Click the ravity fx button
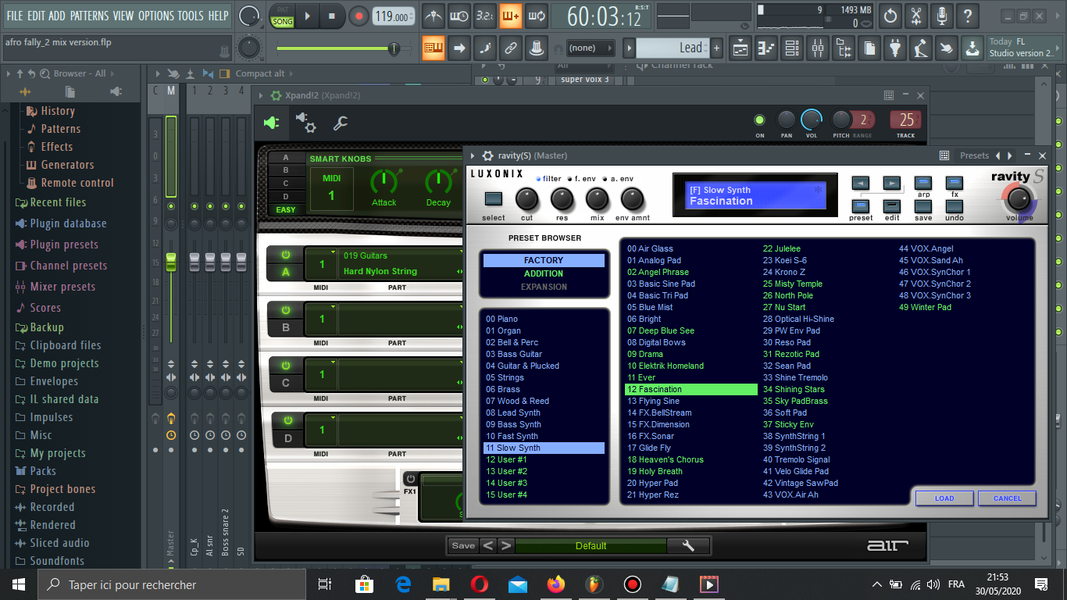 [x=954, y=184]
